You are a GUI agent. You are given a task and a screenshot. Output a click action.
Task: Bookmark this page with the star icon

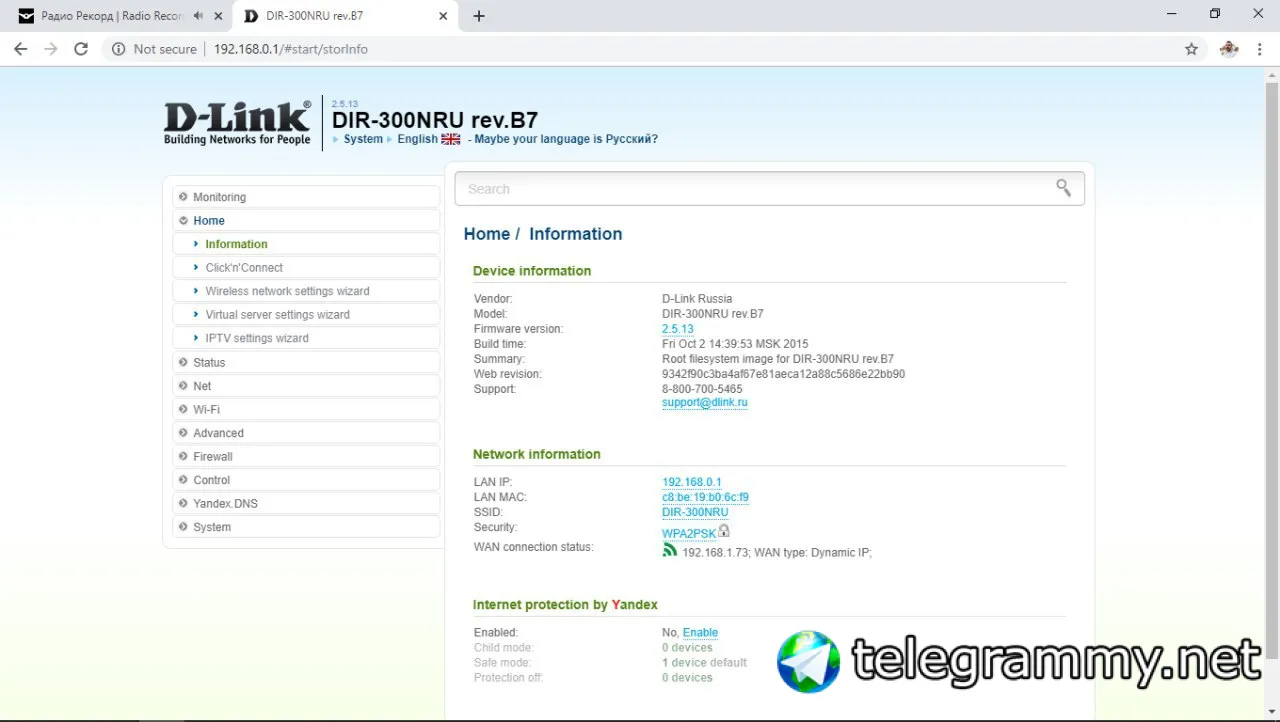point(1191,49)
